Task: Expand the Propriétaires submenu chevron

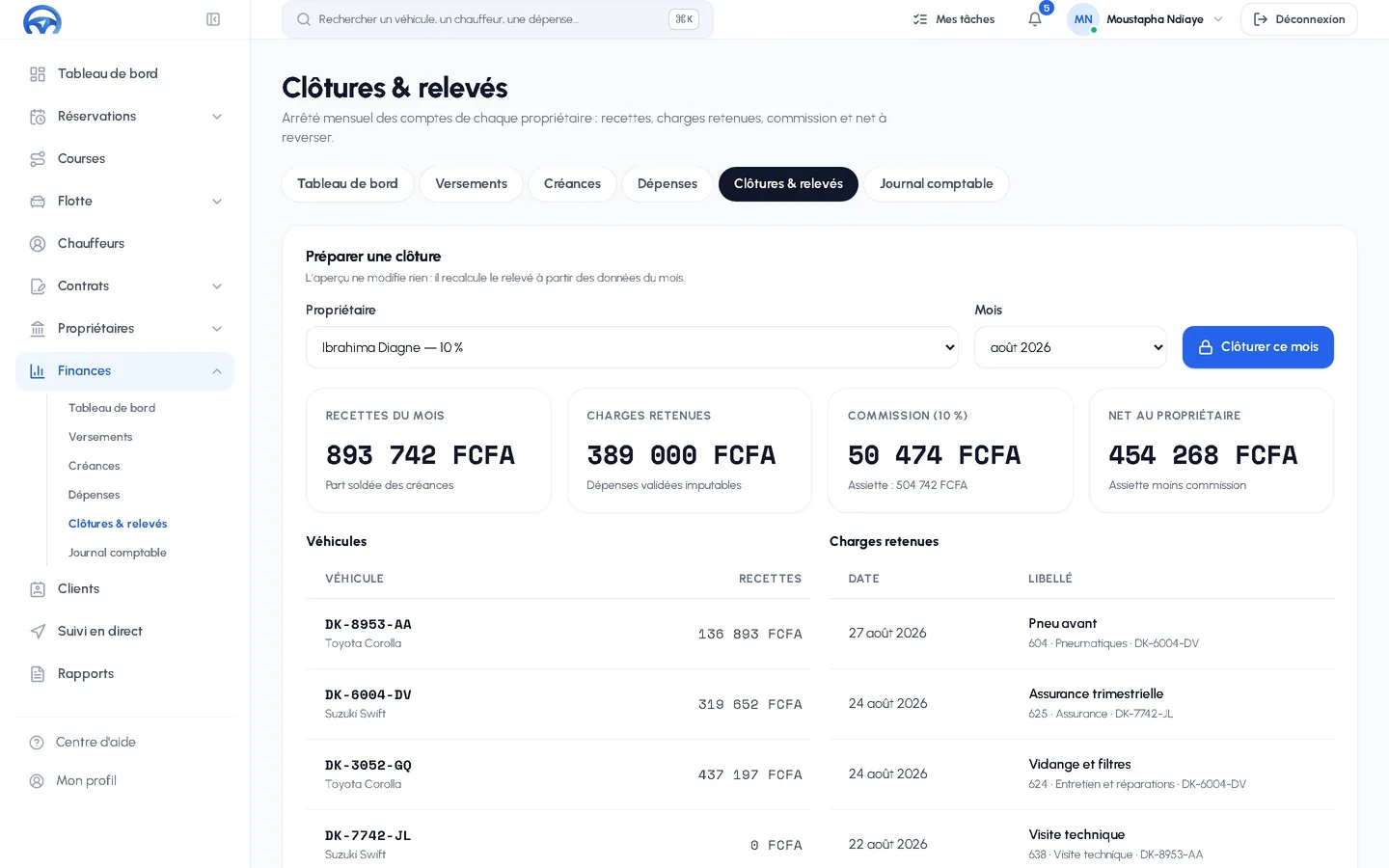Action: click(217, 329)
